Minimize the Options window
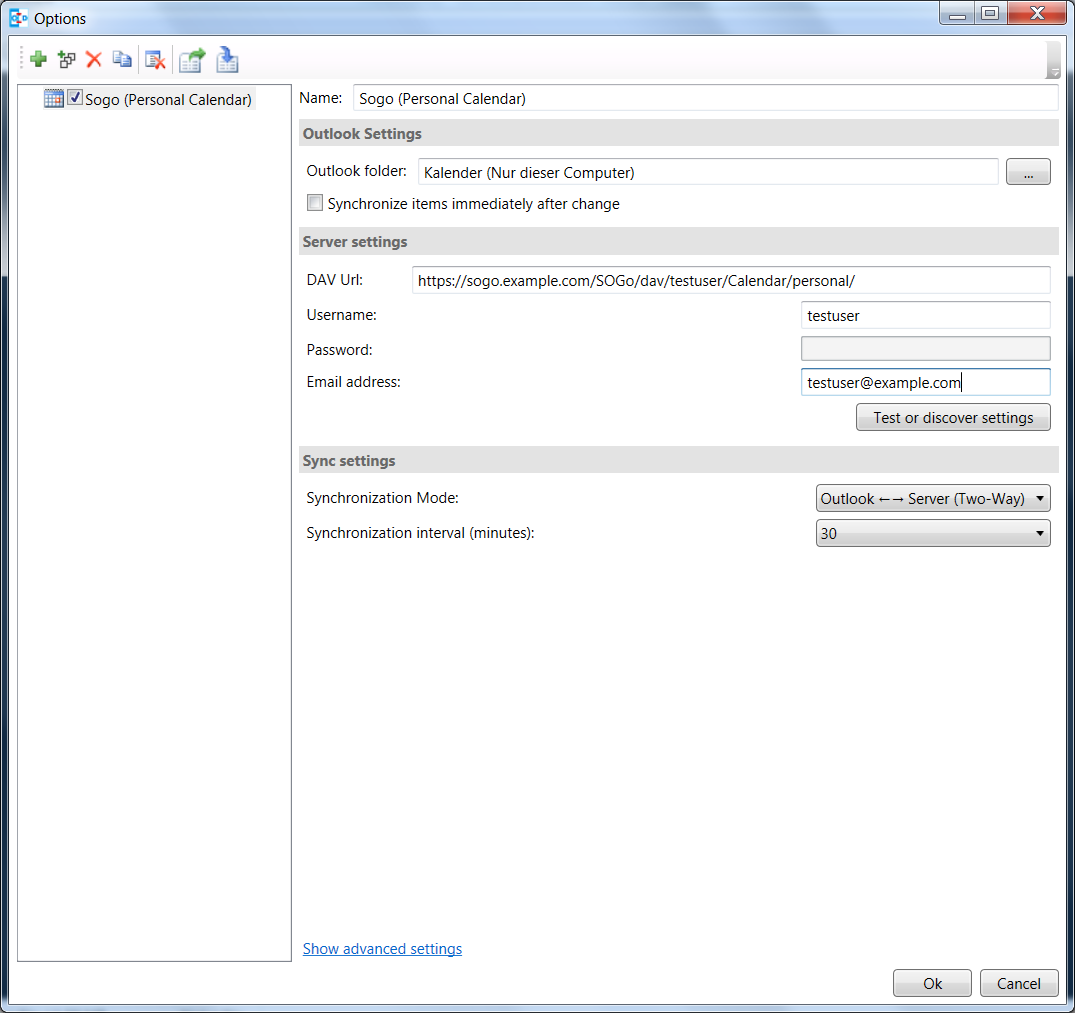Image resolution: width=1075 pixels, height=1013 pixels. pyautogui.click(x=958, y=14)
